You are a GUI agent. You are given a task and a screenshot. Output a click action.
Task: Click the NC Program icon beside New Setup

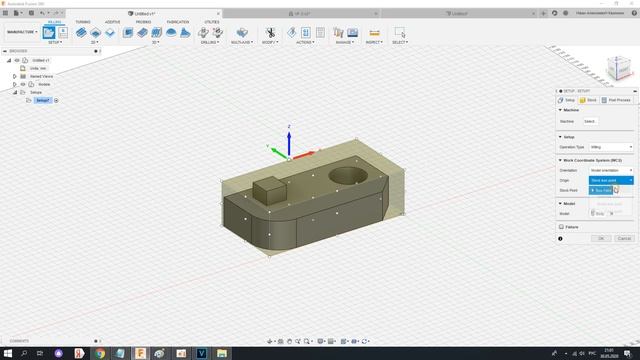click(x=63, y=33)
